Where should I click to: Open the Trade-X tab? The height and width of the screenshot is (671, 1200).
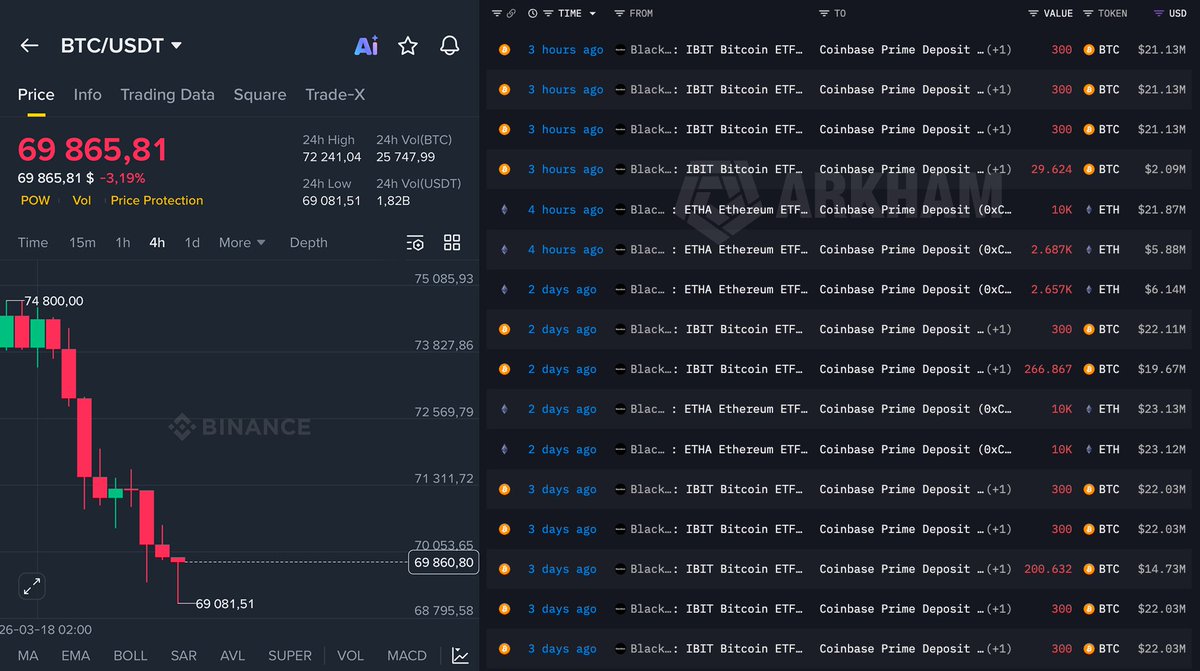pos(335,94)
